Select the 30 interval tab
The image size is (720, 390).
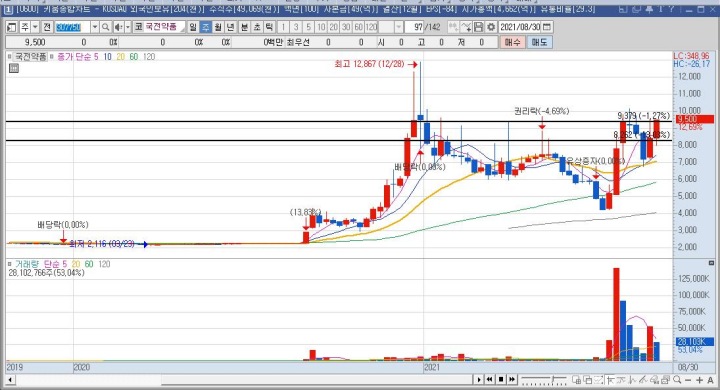[346, 27]
